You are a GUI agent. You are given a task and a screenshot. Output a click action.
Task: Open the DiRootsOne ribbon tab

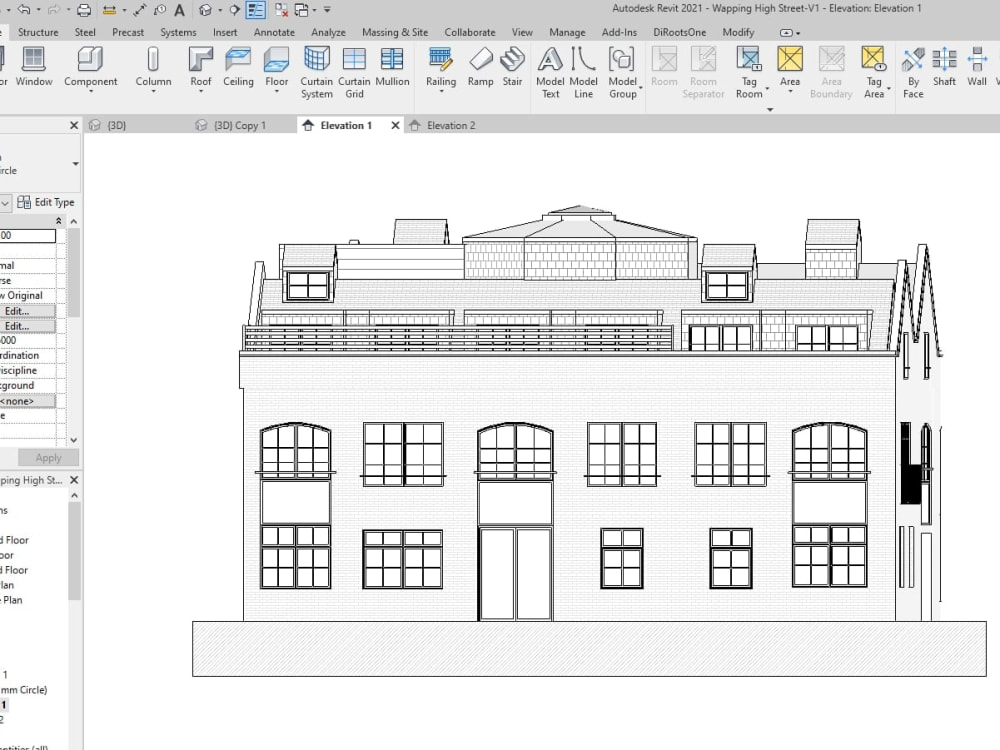[x=679, y=32]
